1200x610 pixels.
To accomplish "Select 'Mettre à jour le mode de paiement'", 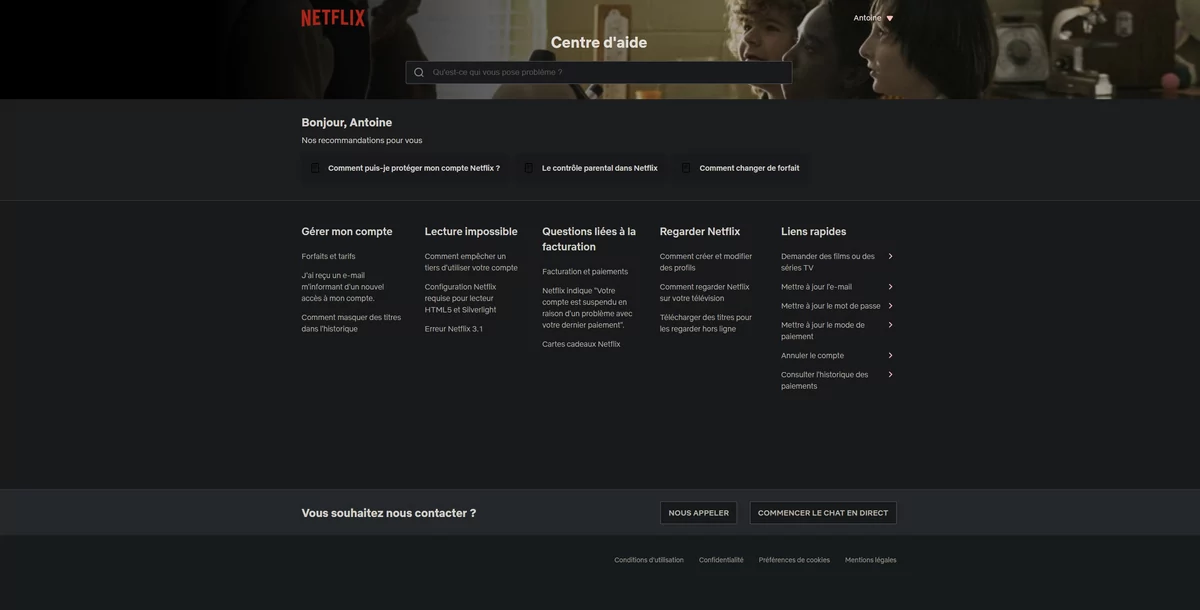I will coord(823,331).
